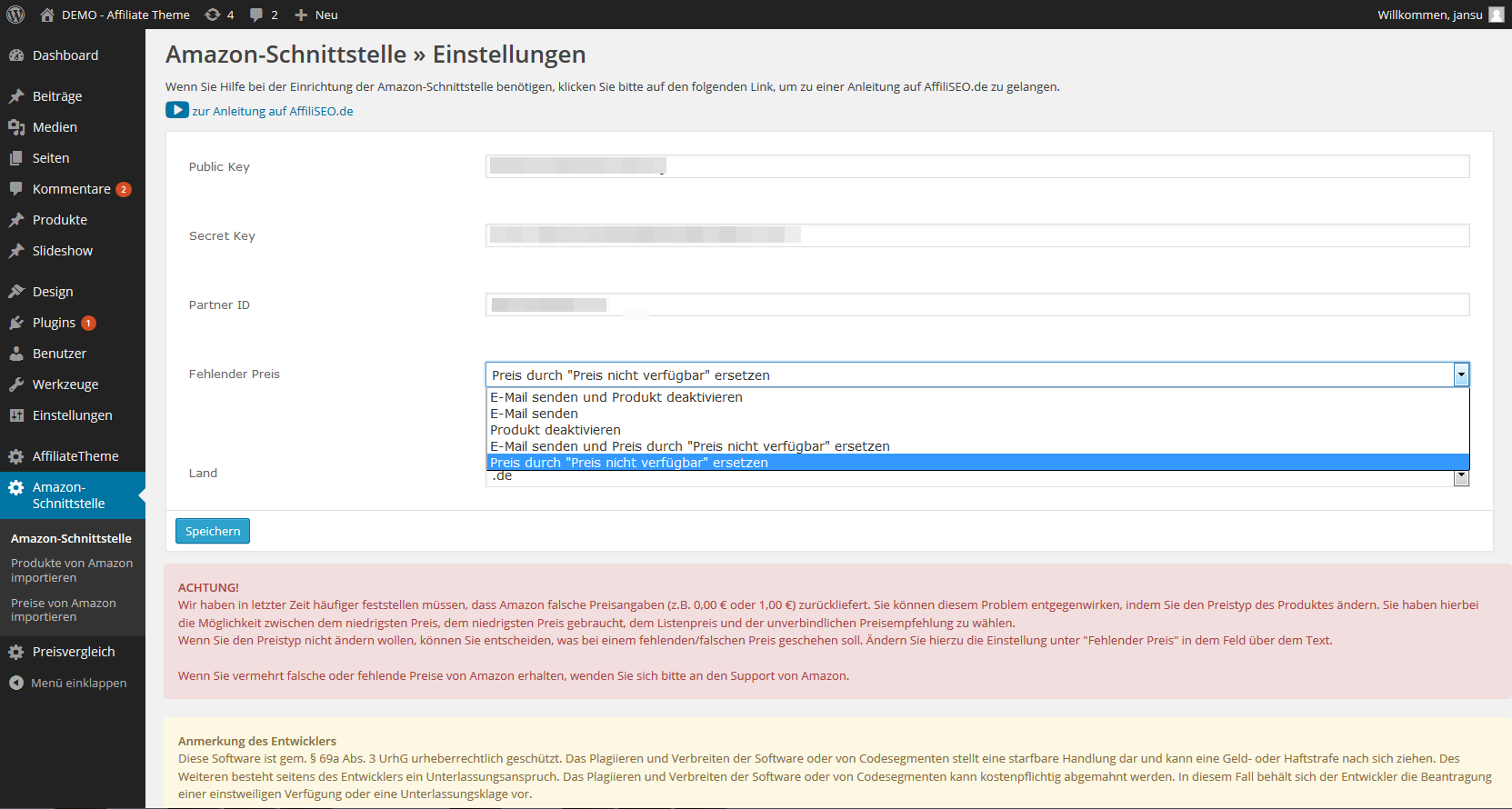This screenshot has width=1512, height=809.
Task: Open 'Preise von Amazon importieren' submenu link
Action: click(x=64, y=610)
